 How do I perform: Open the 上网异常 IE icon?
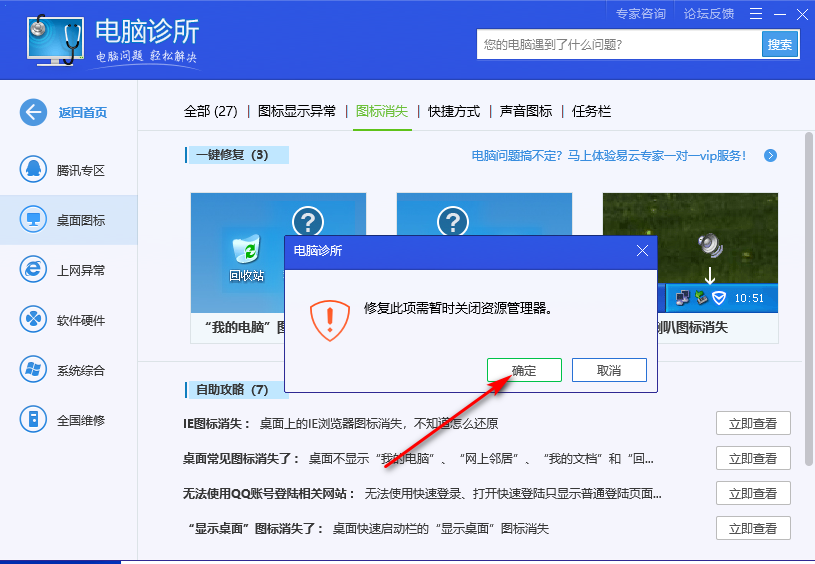point(33,270)
